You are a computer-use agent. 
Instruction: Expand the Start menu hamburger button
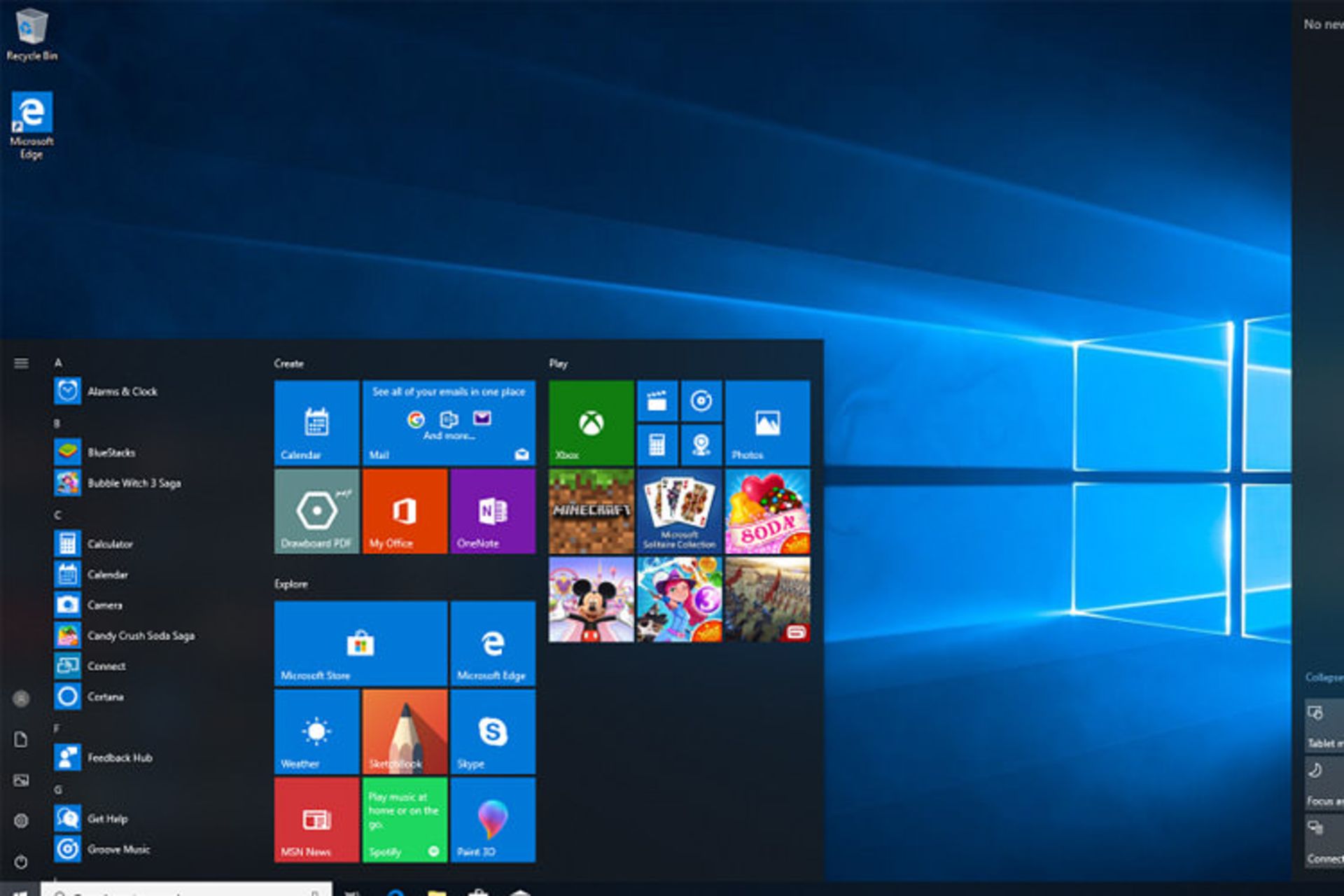tap(21, 363)
